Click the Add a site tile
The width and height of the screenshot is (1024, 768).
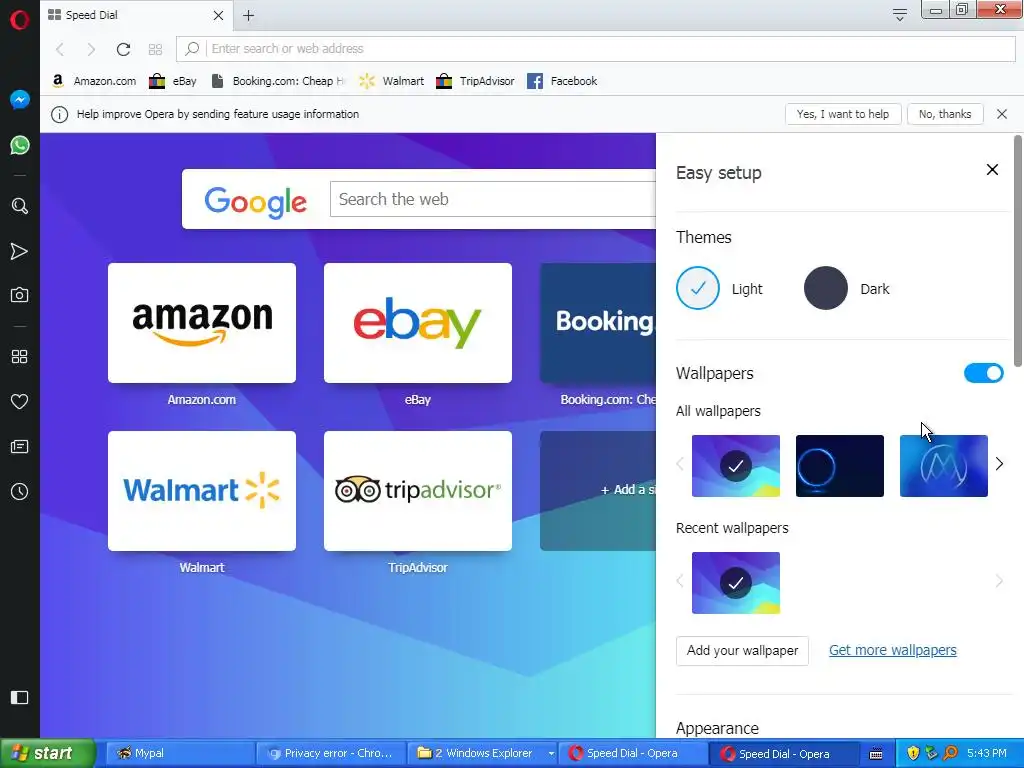coord(598,491)
